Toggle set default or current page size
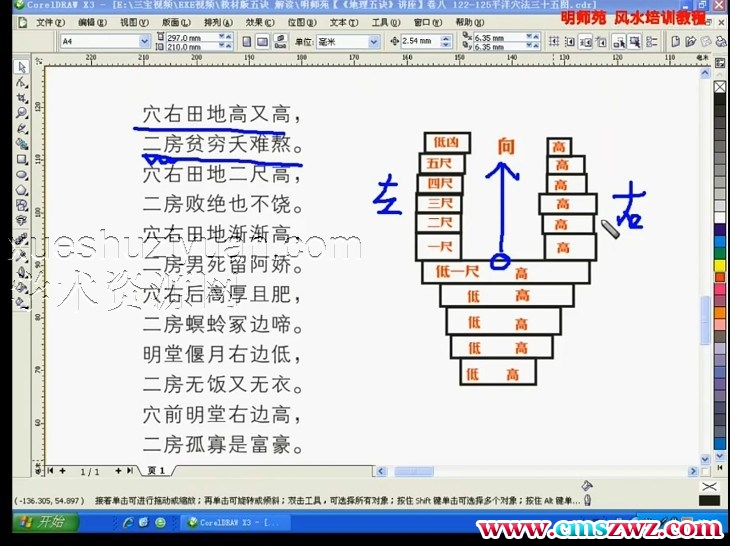 (x=280, y=42)
